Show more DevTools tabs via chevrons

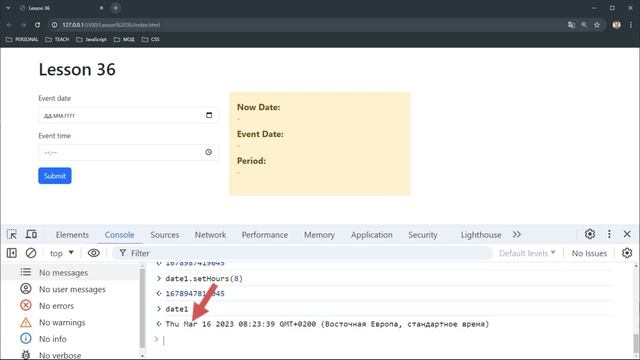[x=517, y=235]
